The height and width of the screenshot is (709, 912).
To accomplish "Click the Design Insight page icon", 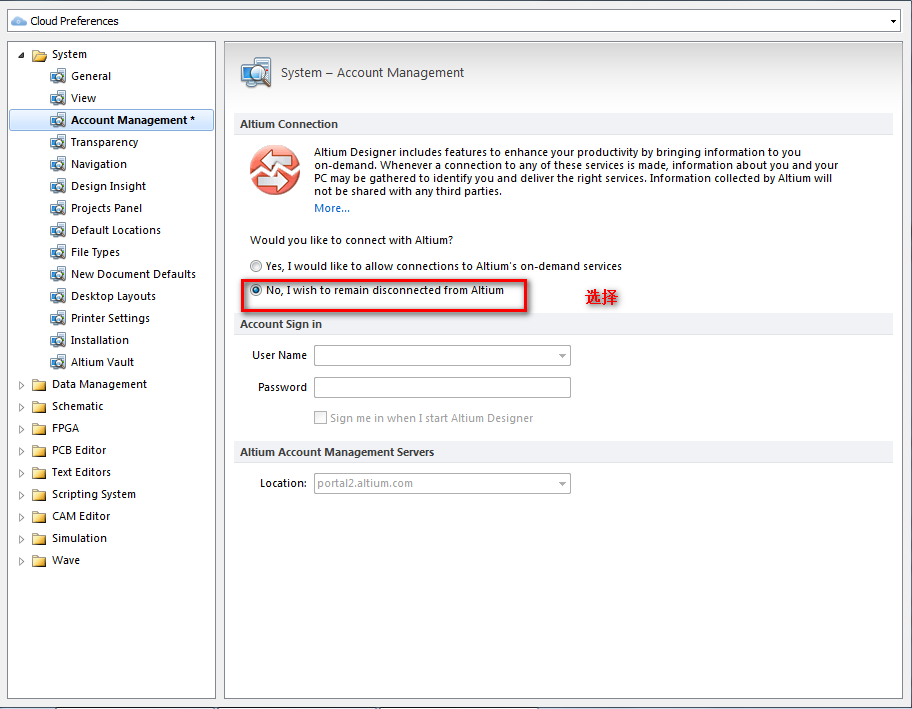I will point(58,186).
